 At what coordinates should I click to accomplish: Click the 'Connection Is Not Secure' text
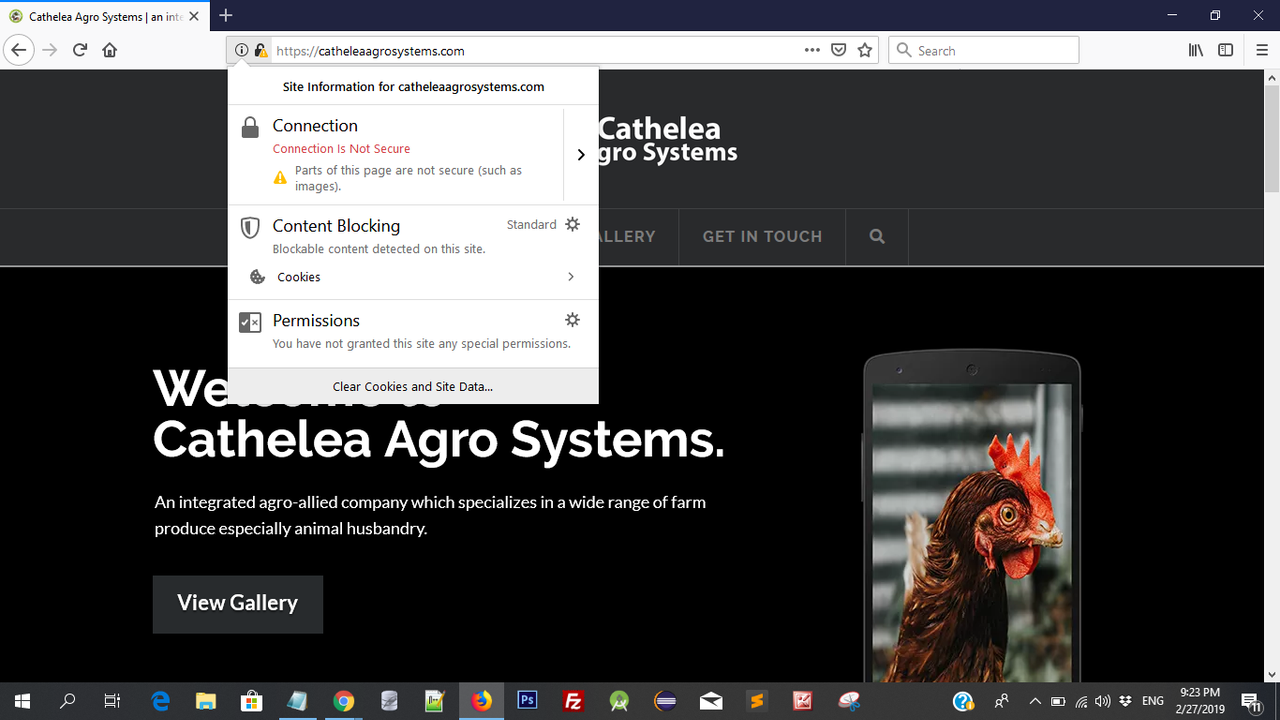pyautogui.click(x=341, y=149)
